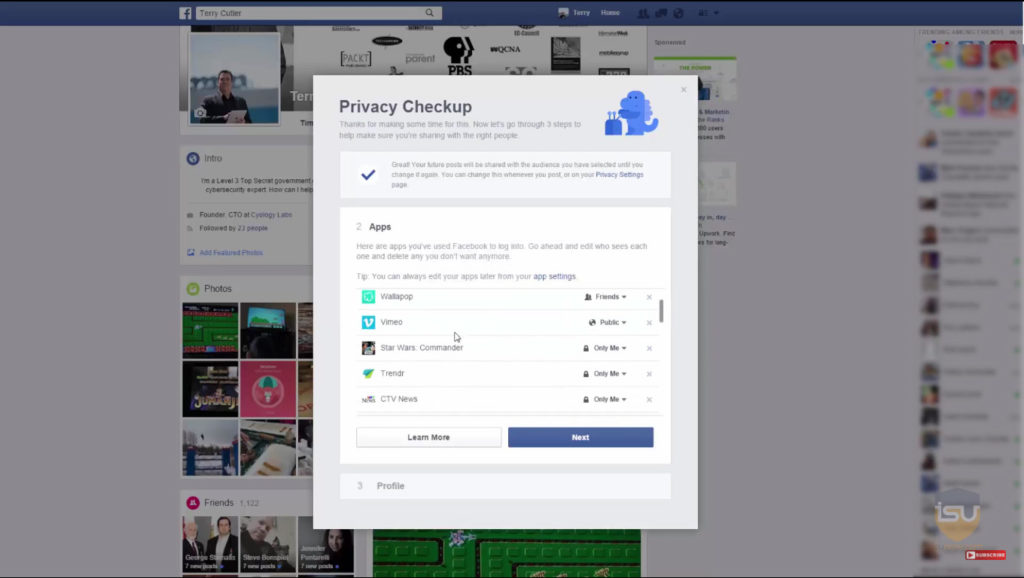
Task: Click the Trendr app icon
Action: click(x=368, y=374)
